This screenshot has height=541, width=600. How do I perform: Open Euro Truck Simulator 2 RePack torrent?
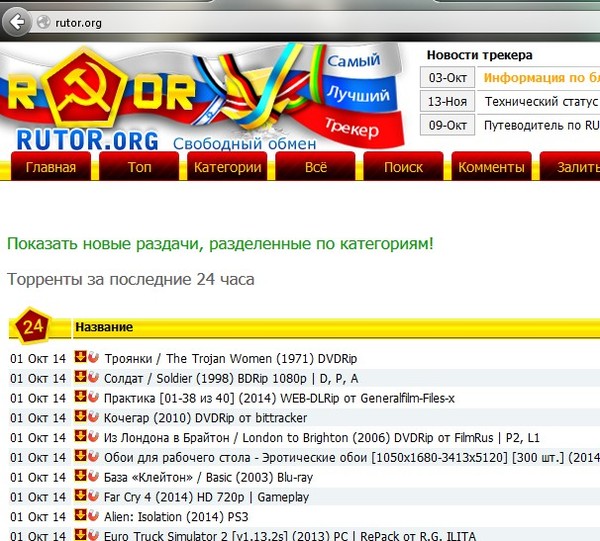[x=290, y=536]
